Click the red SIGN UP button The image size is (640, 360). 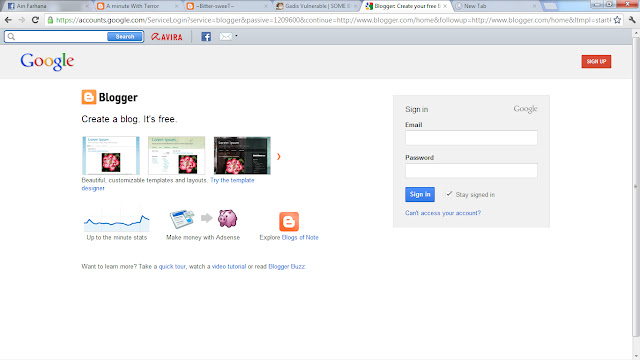point(596,62)
